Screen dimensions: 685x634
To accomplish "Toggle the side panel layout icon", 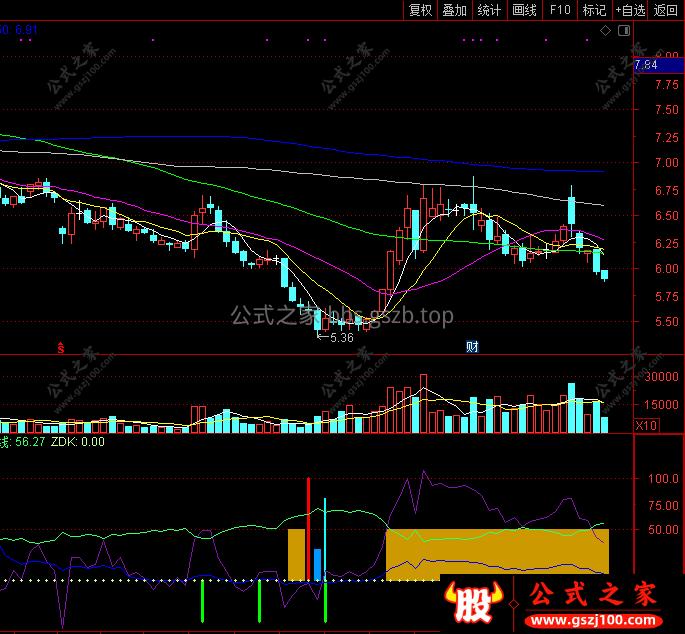I will [x=624, y=31].
